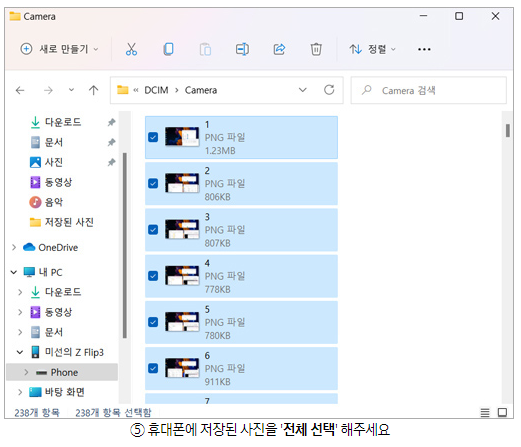This screenshot has width=521, height=447.
Task: Uncheck the checkbox for file 4
Action: point(153,276)
